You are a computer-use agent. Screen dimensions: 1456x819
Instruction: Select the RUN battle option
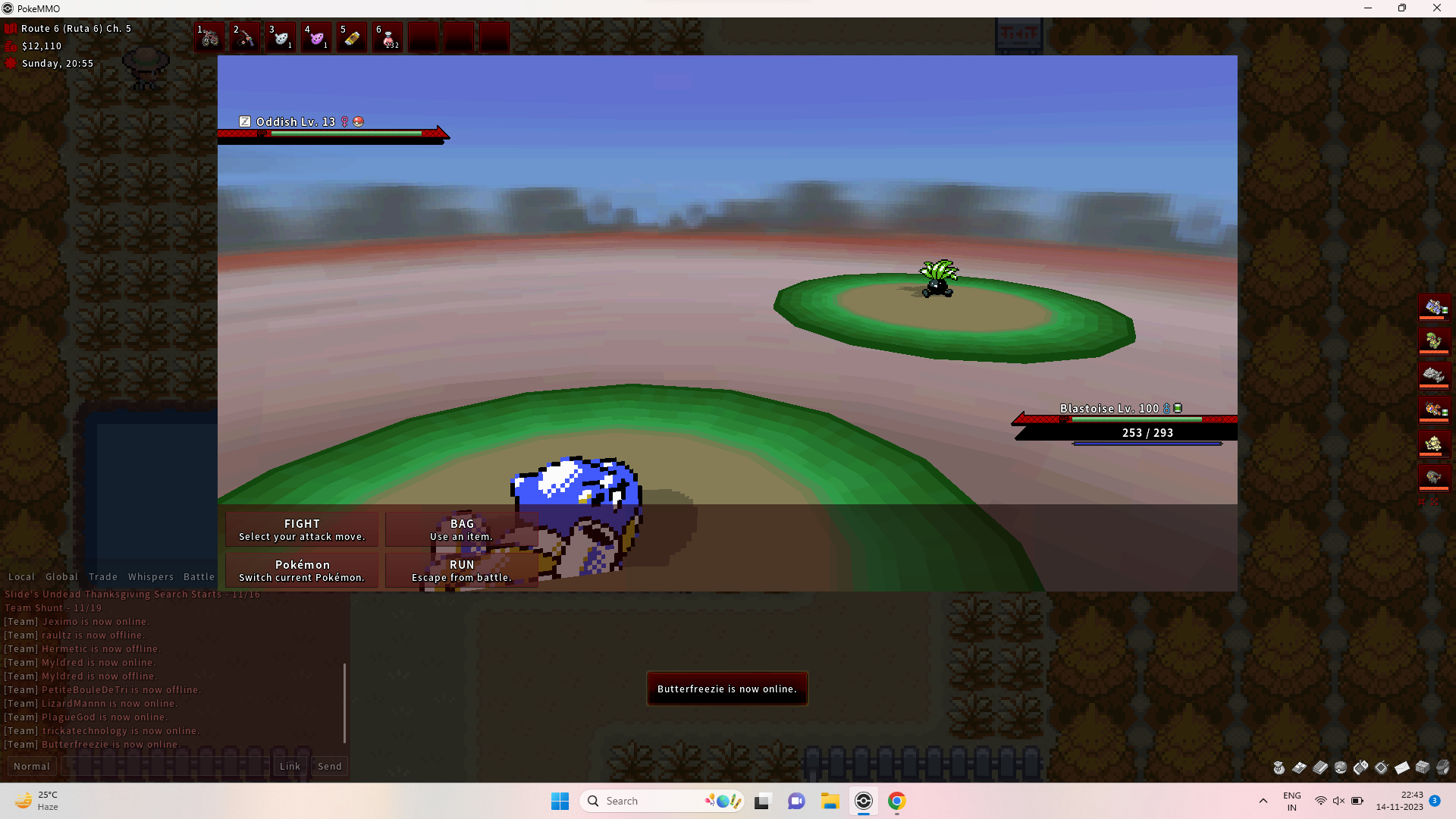click(x=462, y=570)
